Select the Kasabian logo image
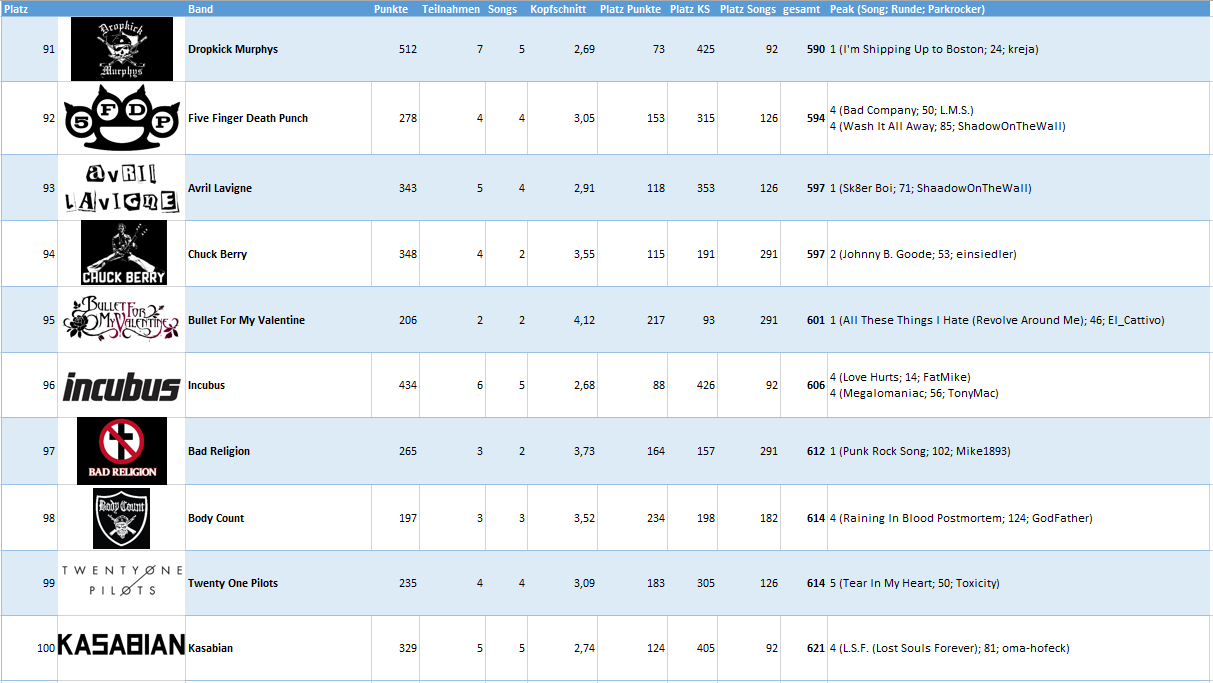 [122, 645]
